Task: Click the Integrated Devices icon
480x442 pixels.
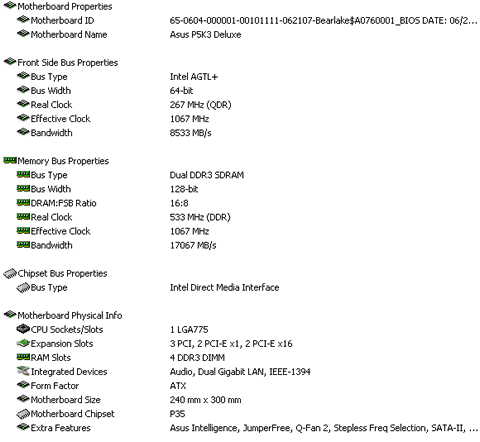Action: (23, 371)
